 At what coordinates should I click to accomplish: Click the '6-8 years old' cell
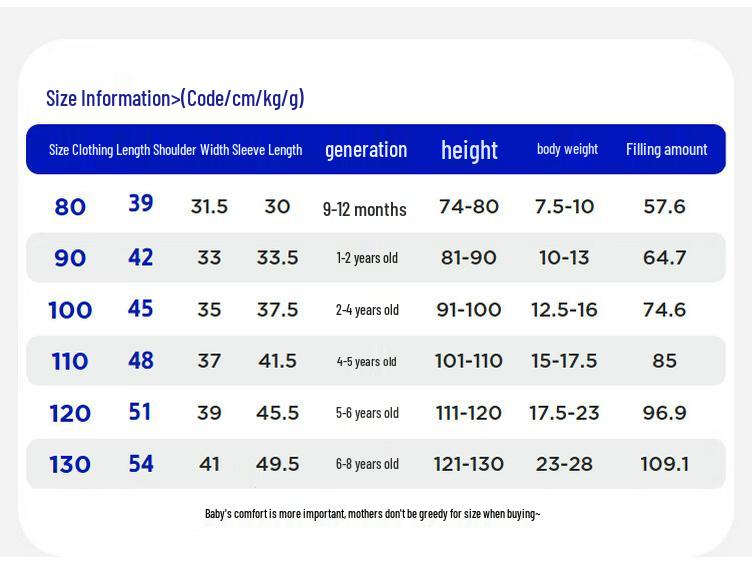coord(367,464)
